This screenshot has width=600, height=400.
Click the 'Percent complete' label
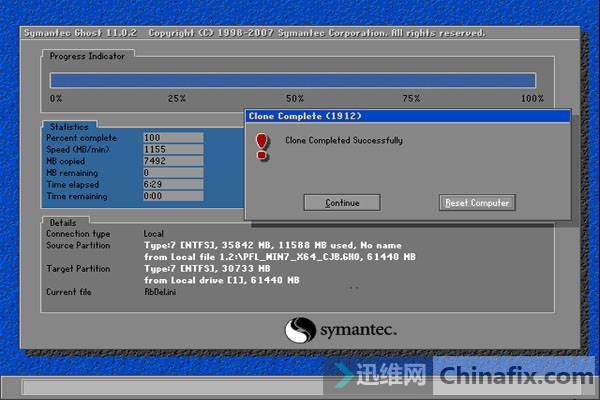tap(81, 138)
